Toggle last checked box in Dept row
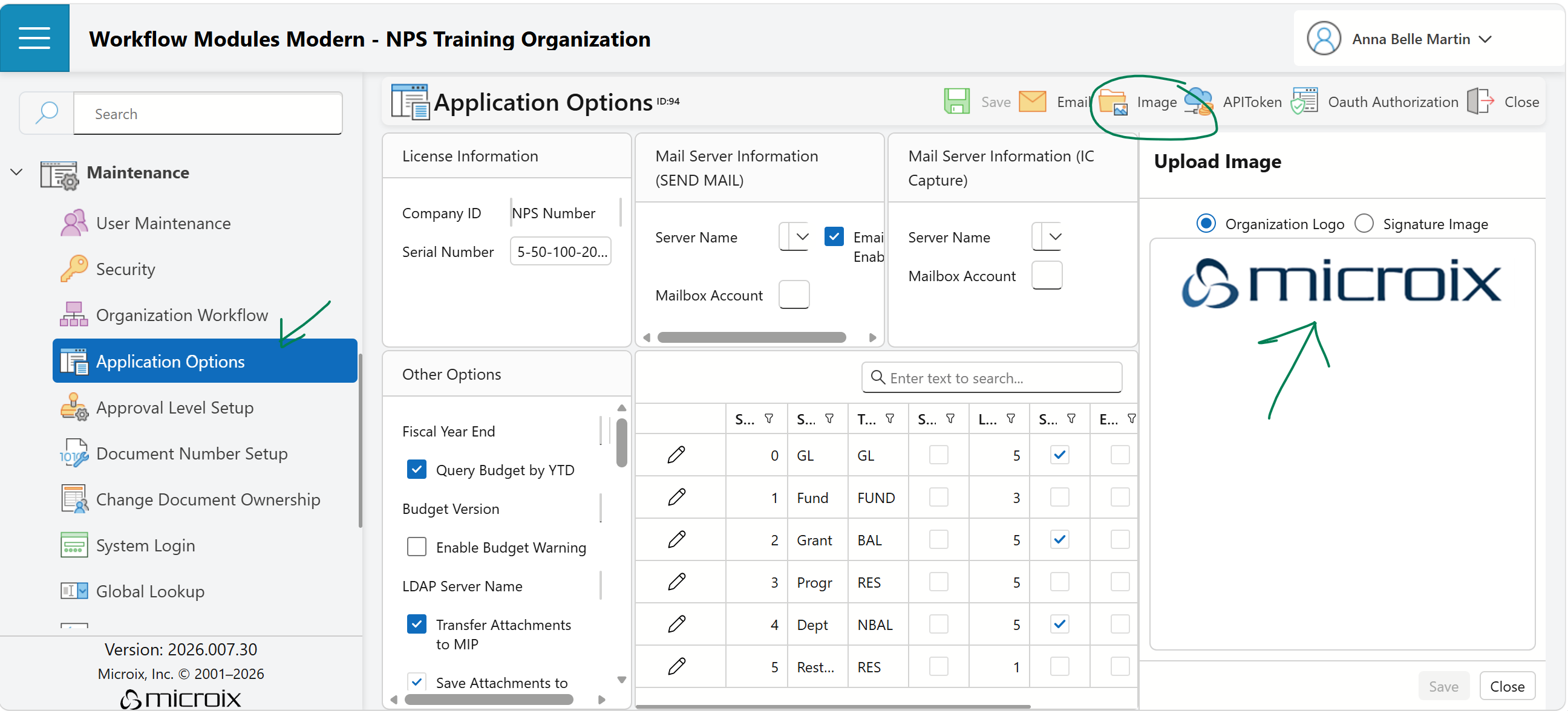This screenshot has width=1568, height=711. [1060, 624]
